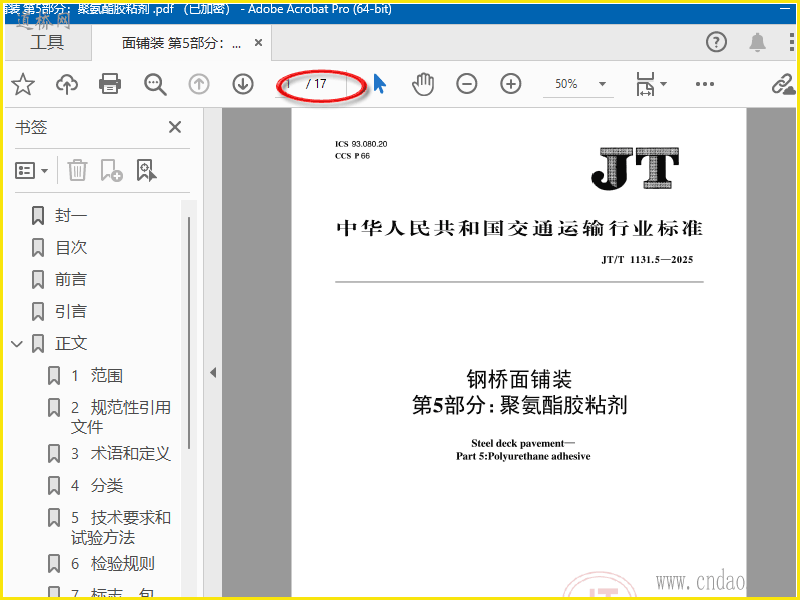Open the 前言 bookmark
Image resolution: width=800 pixels, height=600 pixels.
point(71,280)
